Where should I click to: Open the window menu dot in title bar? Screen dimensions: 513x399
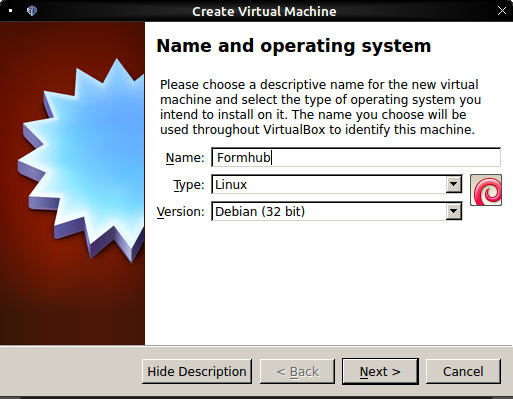[11, 11]
